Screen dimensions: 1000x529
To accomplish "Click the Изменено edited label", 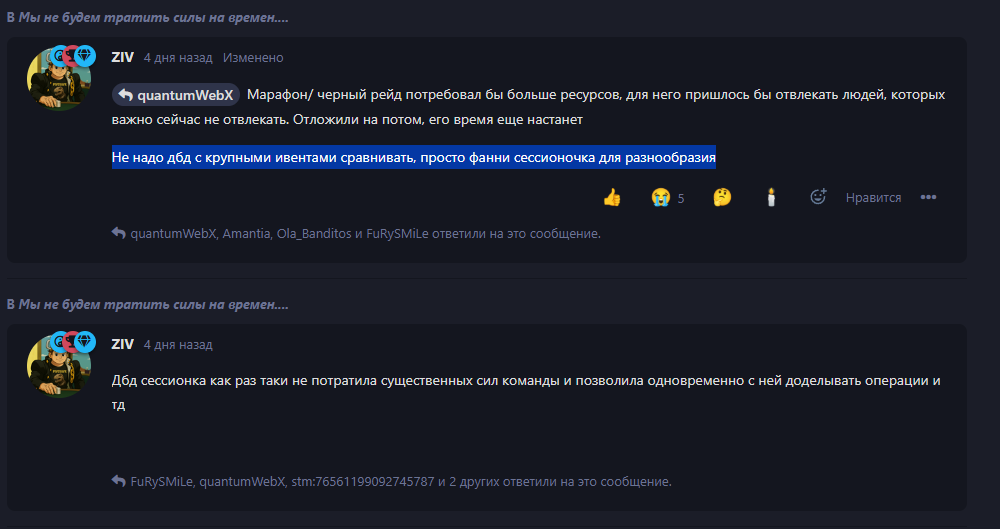I will [x=253, y=57].
